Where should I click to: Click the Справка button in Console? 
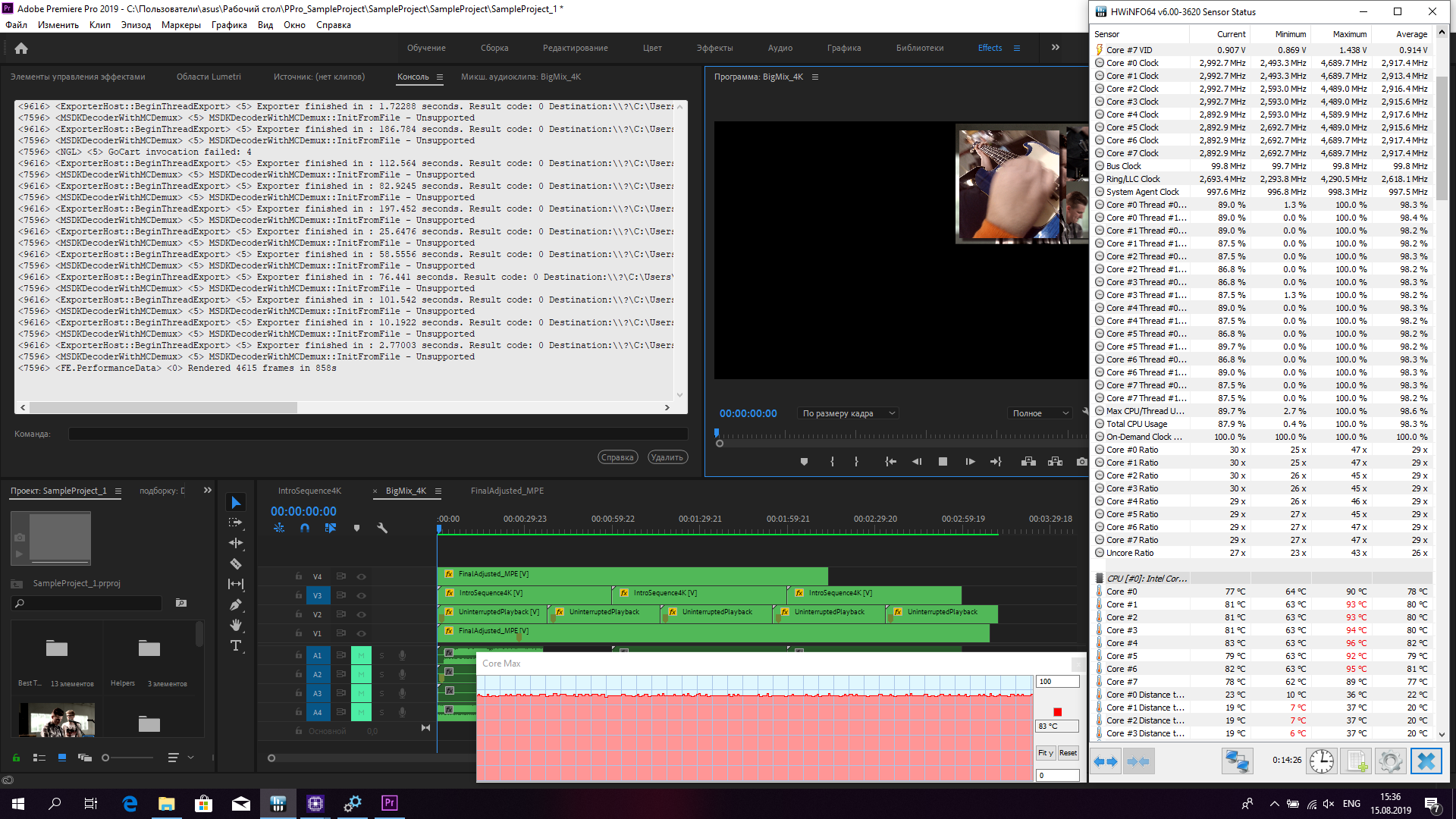coord(617,457)
